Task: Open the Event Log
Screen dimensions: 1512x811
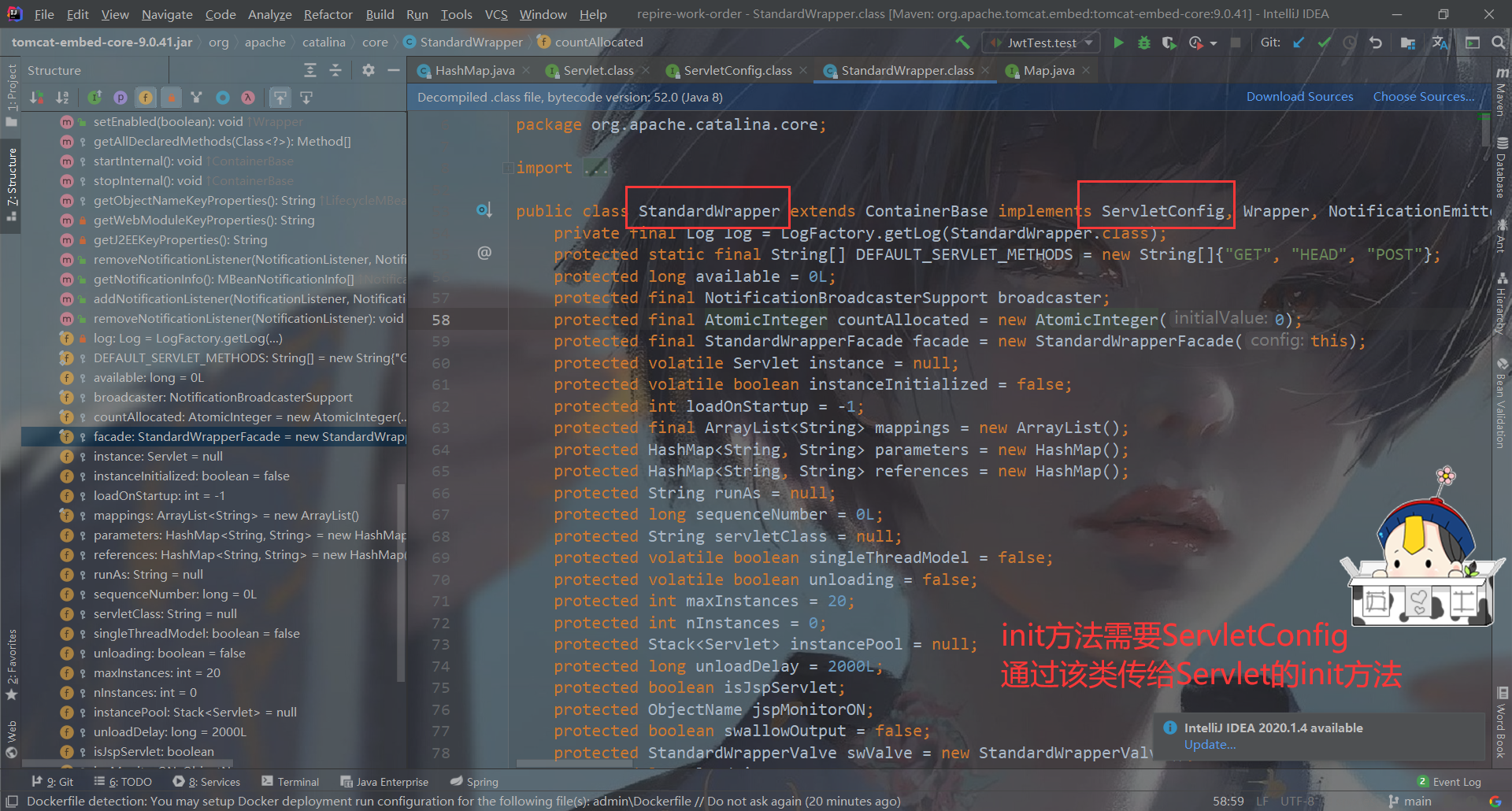Action: [x=1450, y=782]
